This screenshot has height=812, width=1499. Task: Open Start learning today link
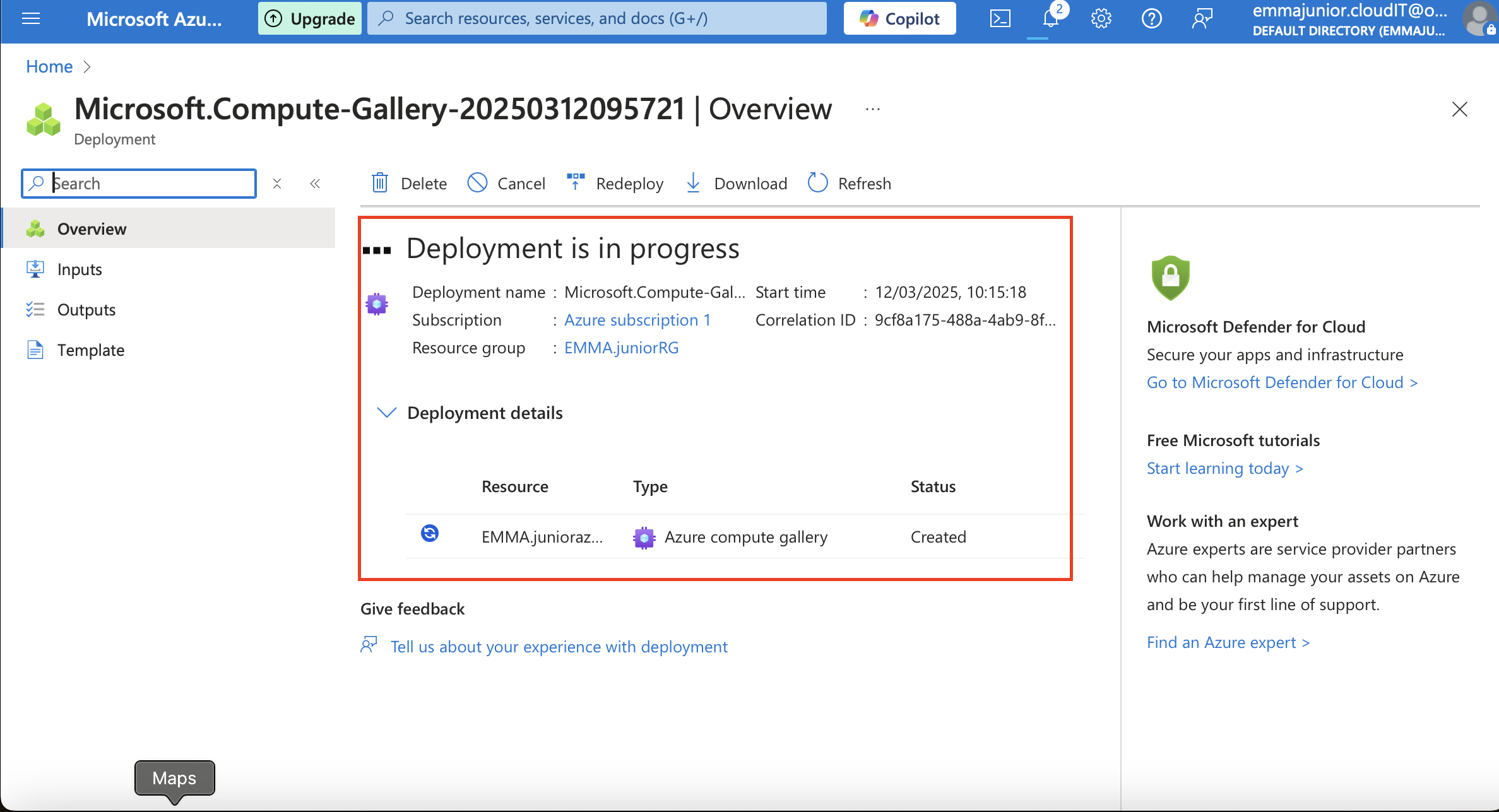tap(1225, 468)
